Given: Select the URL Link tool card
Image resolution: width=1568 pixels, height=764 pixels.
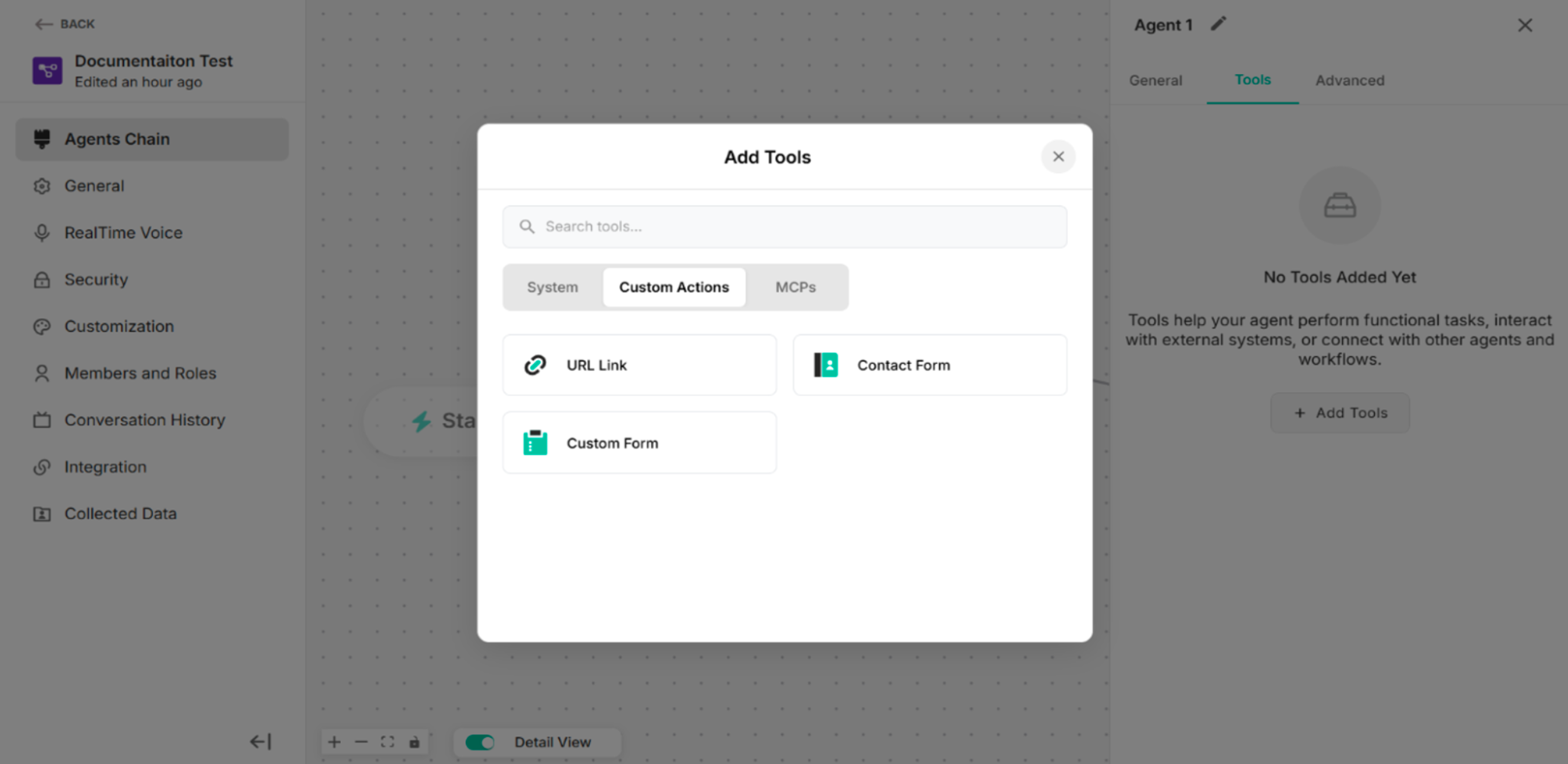Looking at the screenshot, I should coord(639,365).
